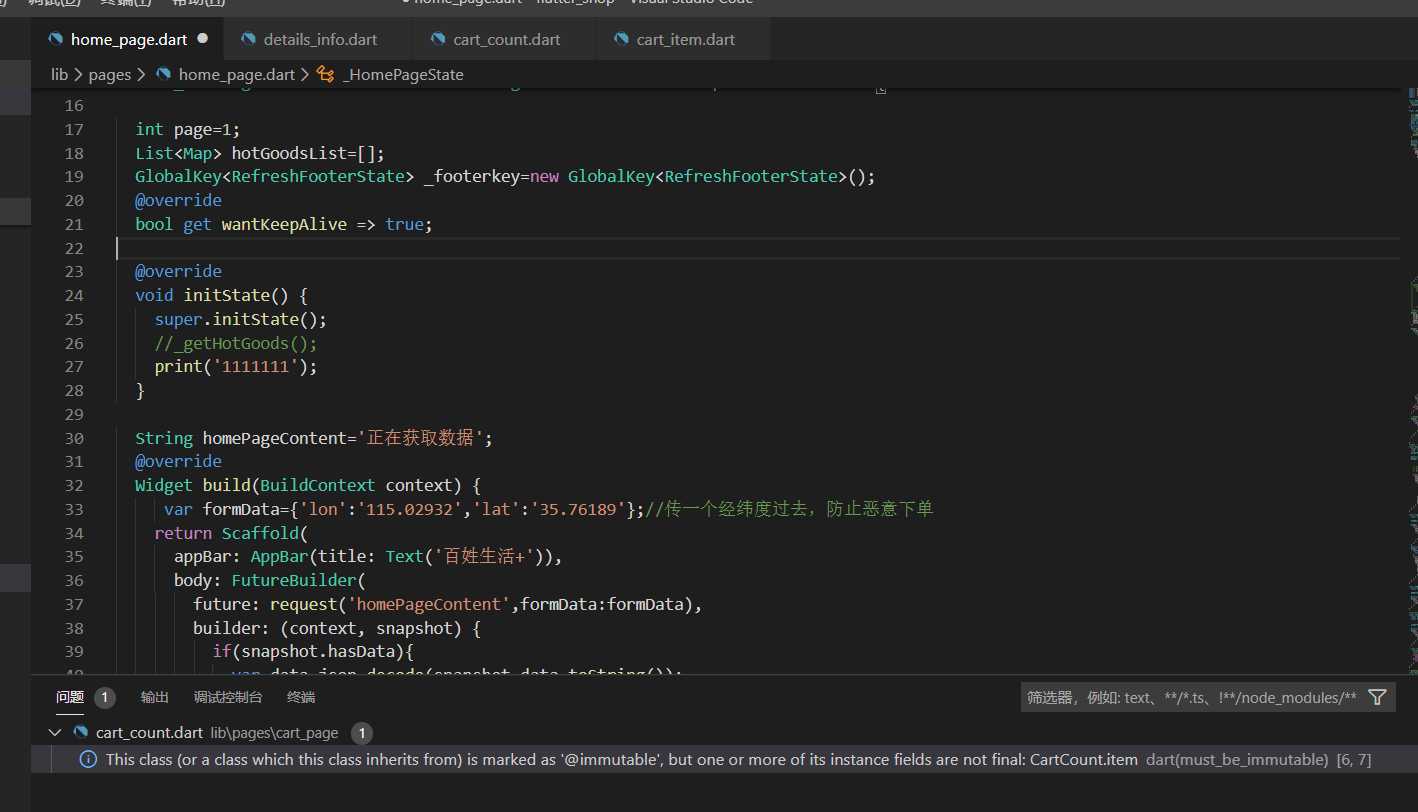The height and width of the screenshot is (812, 1418).
Task: Switch to the 调试控制台 debug console tab
Action: click(x=228, y=697)
